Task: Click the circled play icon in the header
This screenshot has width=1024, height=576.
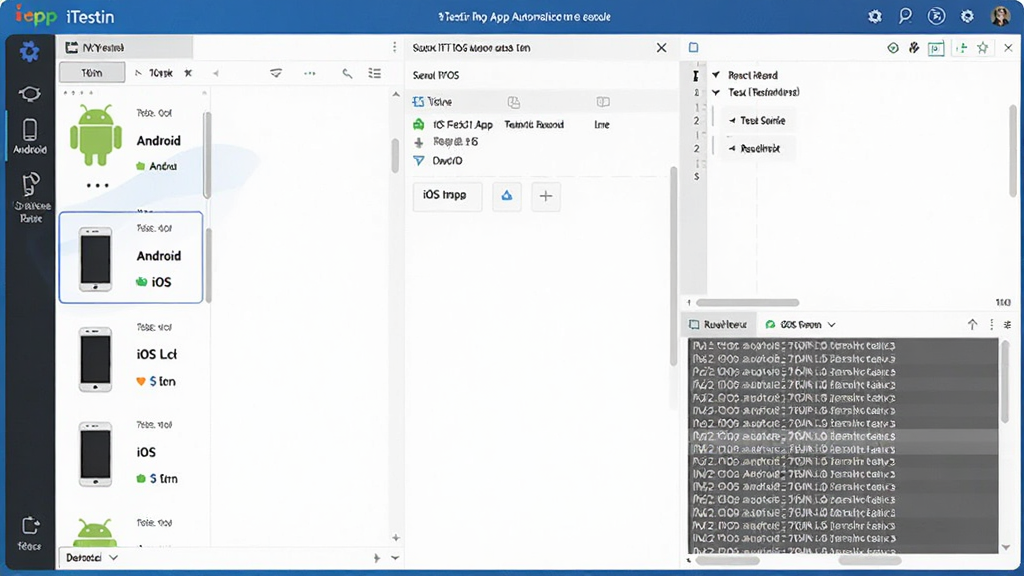Action: point(936,16)
